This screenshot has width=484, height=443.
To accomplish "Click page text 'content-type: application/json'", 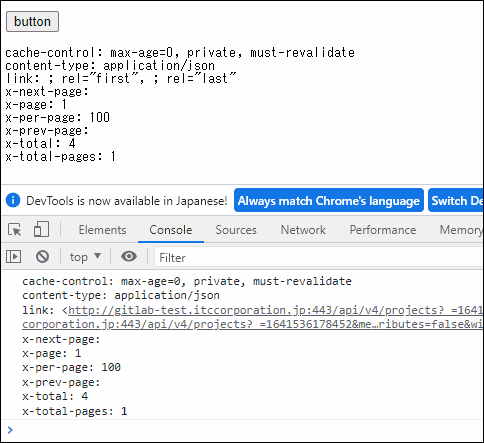I will point(110,66).
